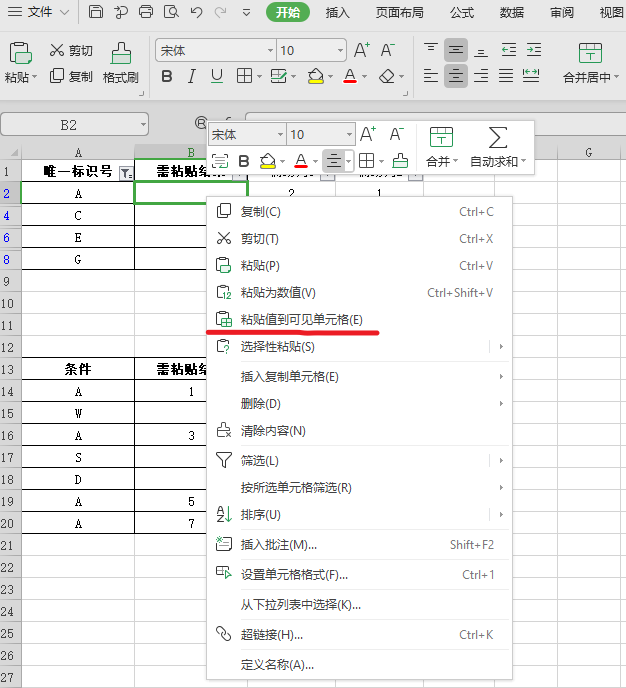Viewport: 626px width, 688px height.
Task: Click format painter in mini toolbar
Action: tap(400, 161)
